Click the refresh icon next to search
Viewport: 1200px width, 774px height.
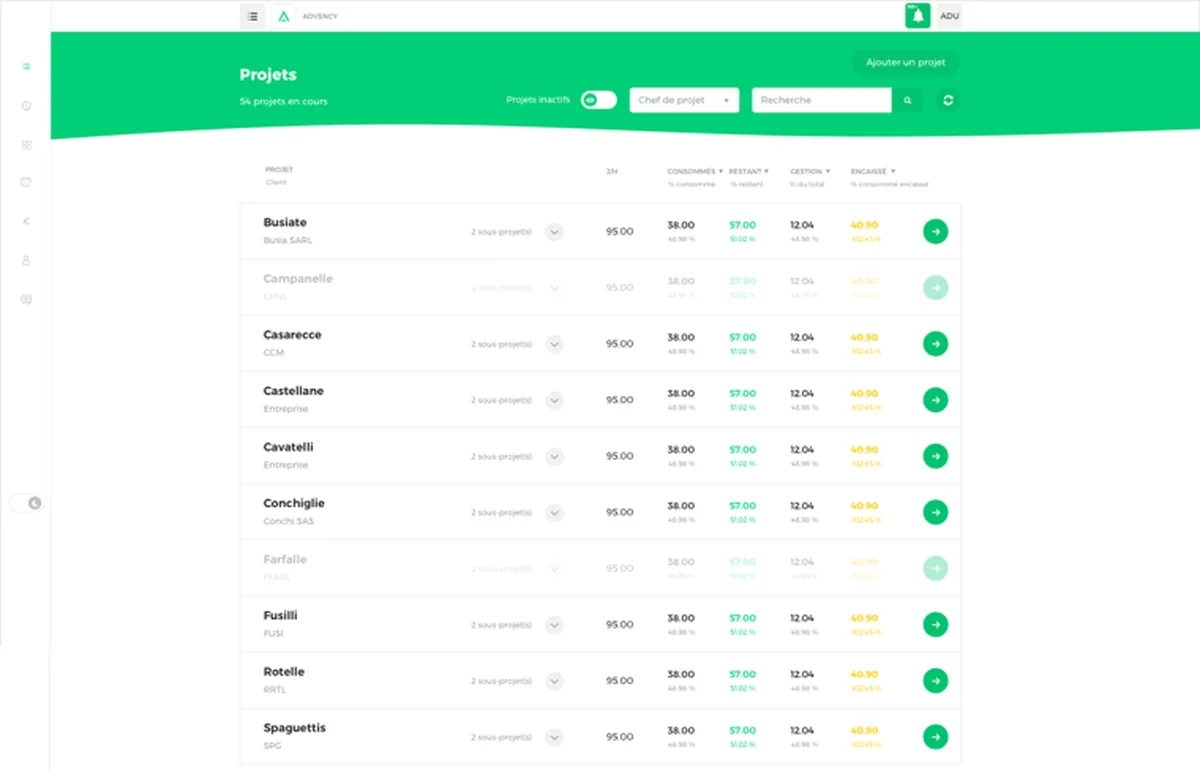click(x=948, y=100)
